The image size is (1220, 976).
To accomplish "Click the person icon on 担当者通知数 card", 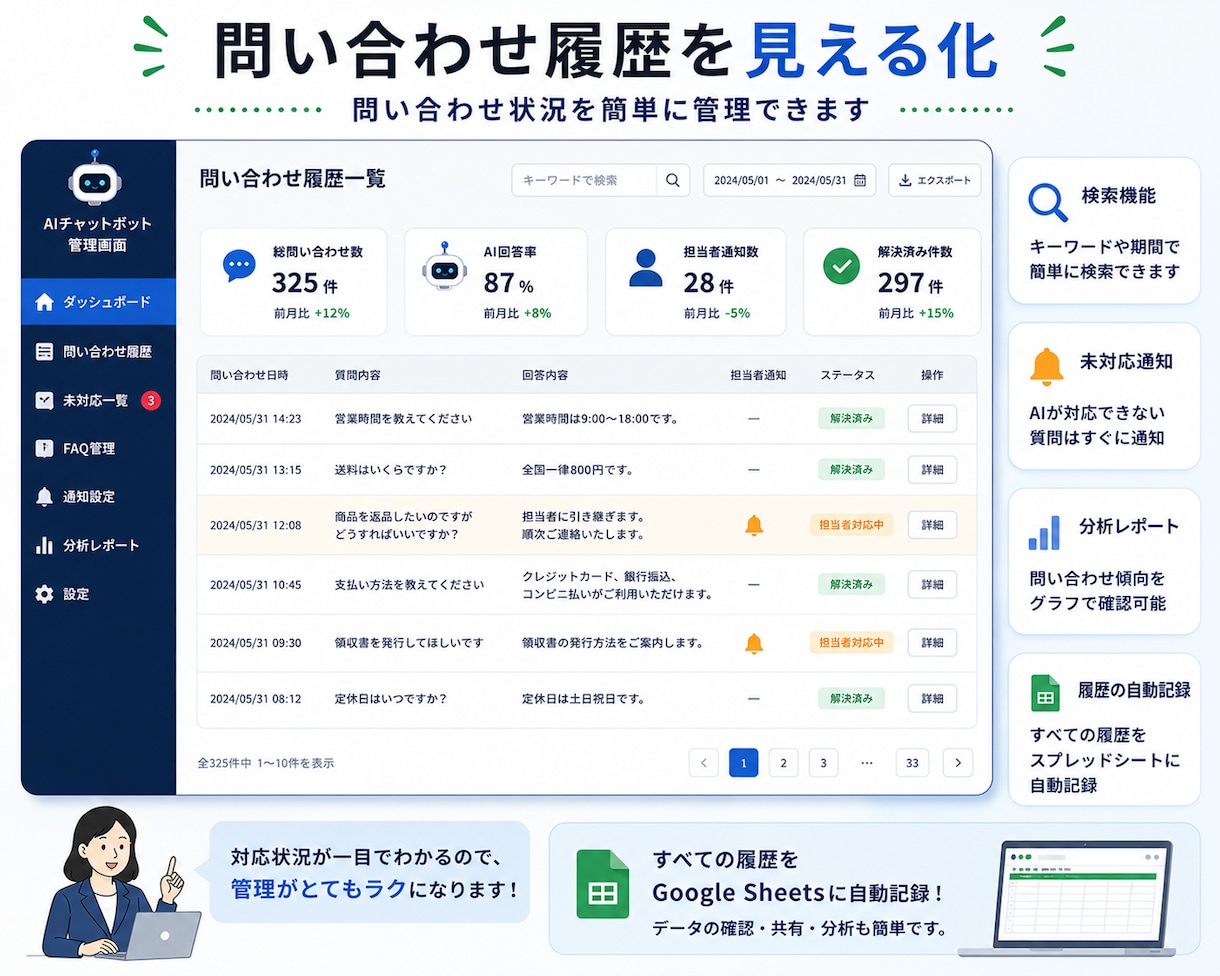I will [x=646, y=267].
